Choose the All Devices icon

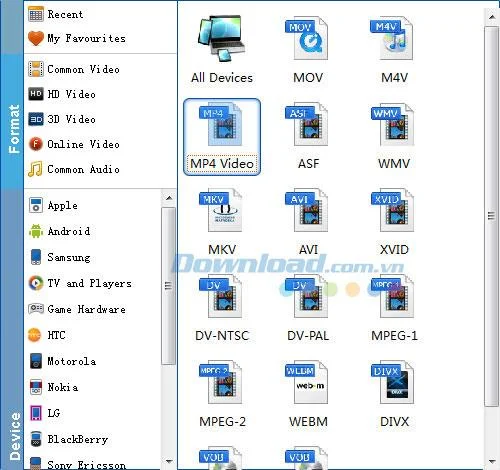coord(221,39)
